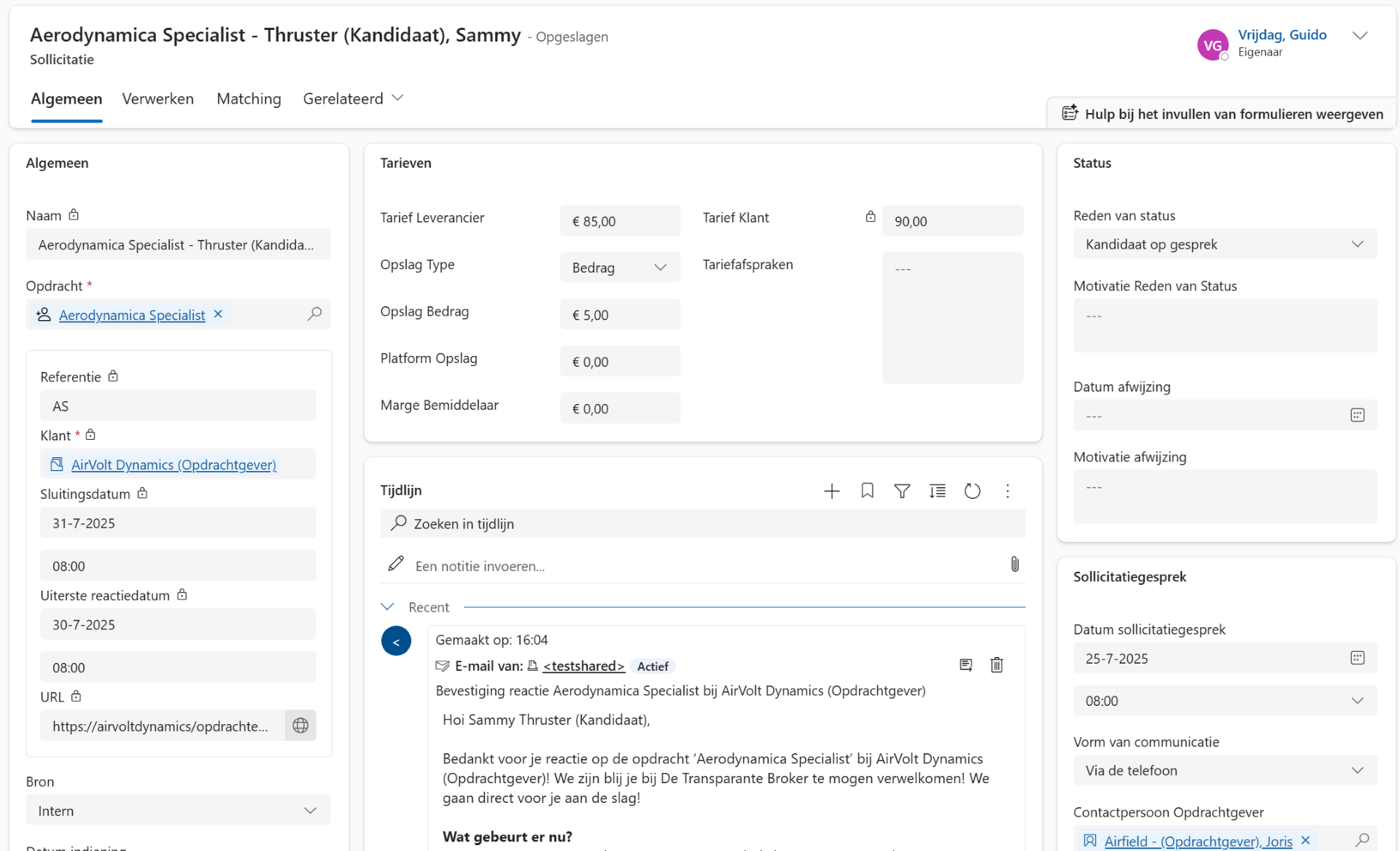1400x851 pixels.
Task: Switch to the Matching tab
Action: click(x=248, y=99)
